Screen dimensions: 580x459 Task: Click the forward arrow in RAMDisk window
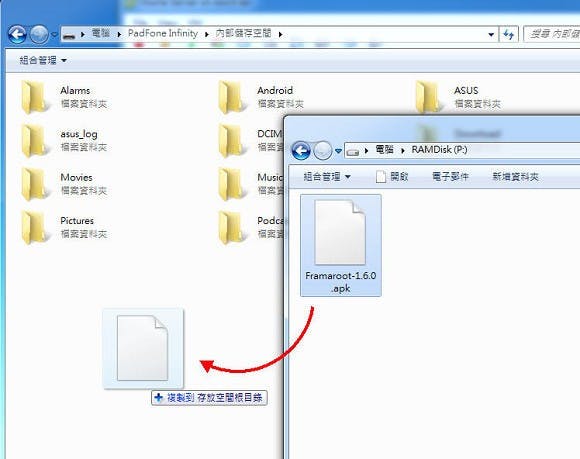[x=323, y=151]
